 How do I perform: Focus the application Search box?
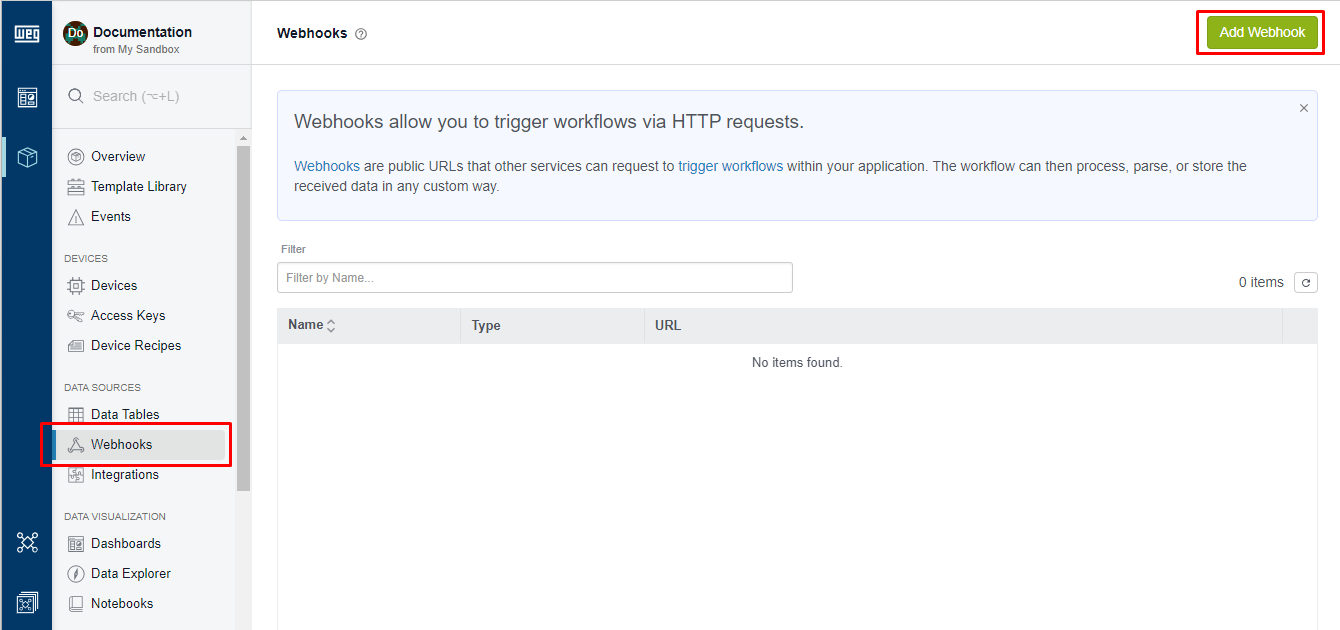pyautogui.click(x=151, y=96)
